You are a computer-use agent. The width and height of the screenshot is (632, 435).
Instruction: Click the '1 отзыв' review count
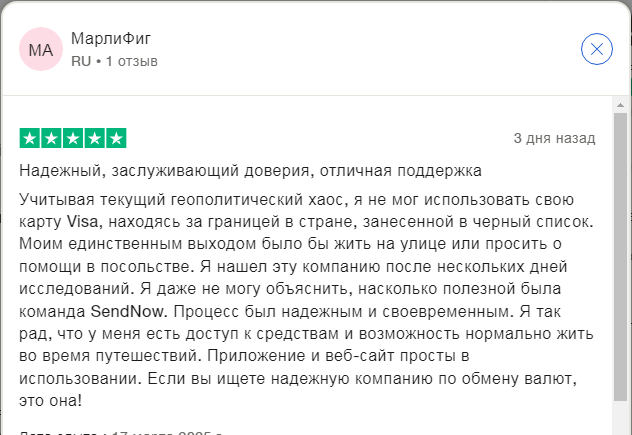pos(132,61)
